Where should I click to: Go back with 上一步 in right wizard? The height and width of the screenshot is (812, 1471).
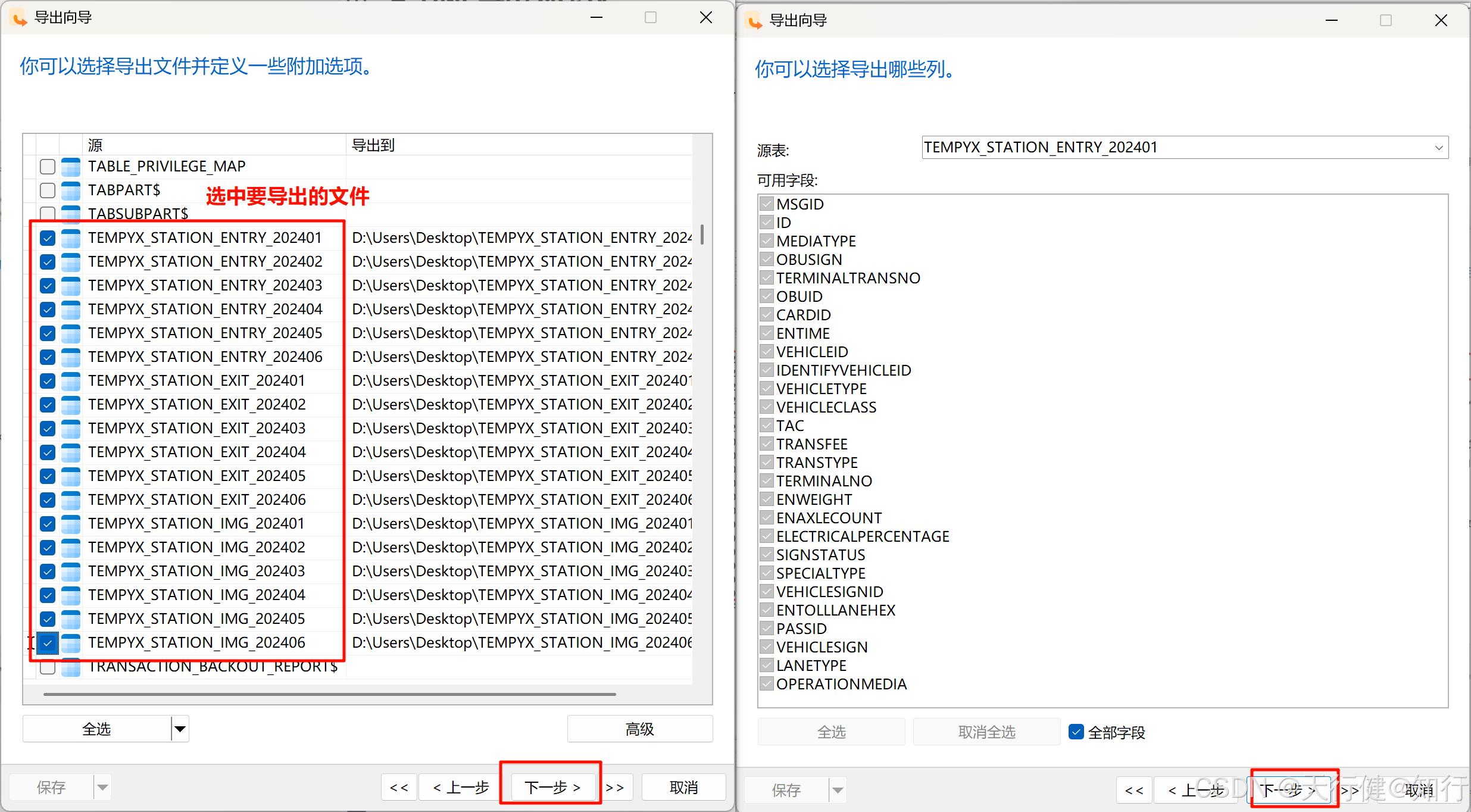click(1197, 791)
